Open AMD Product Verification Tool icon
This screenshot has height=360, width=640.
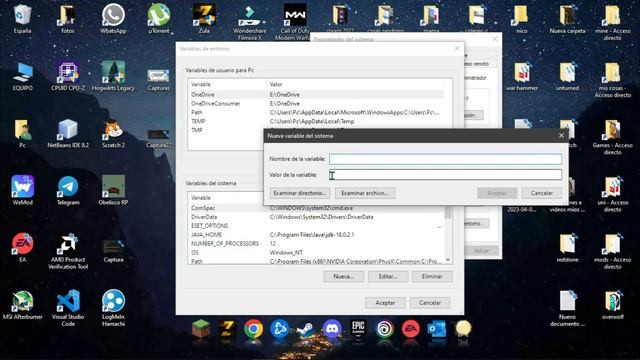click(x=68, y=251)
